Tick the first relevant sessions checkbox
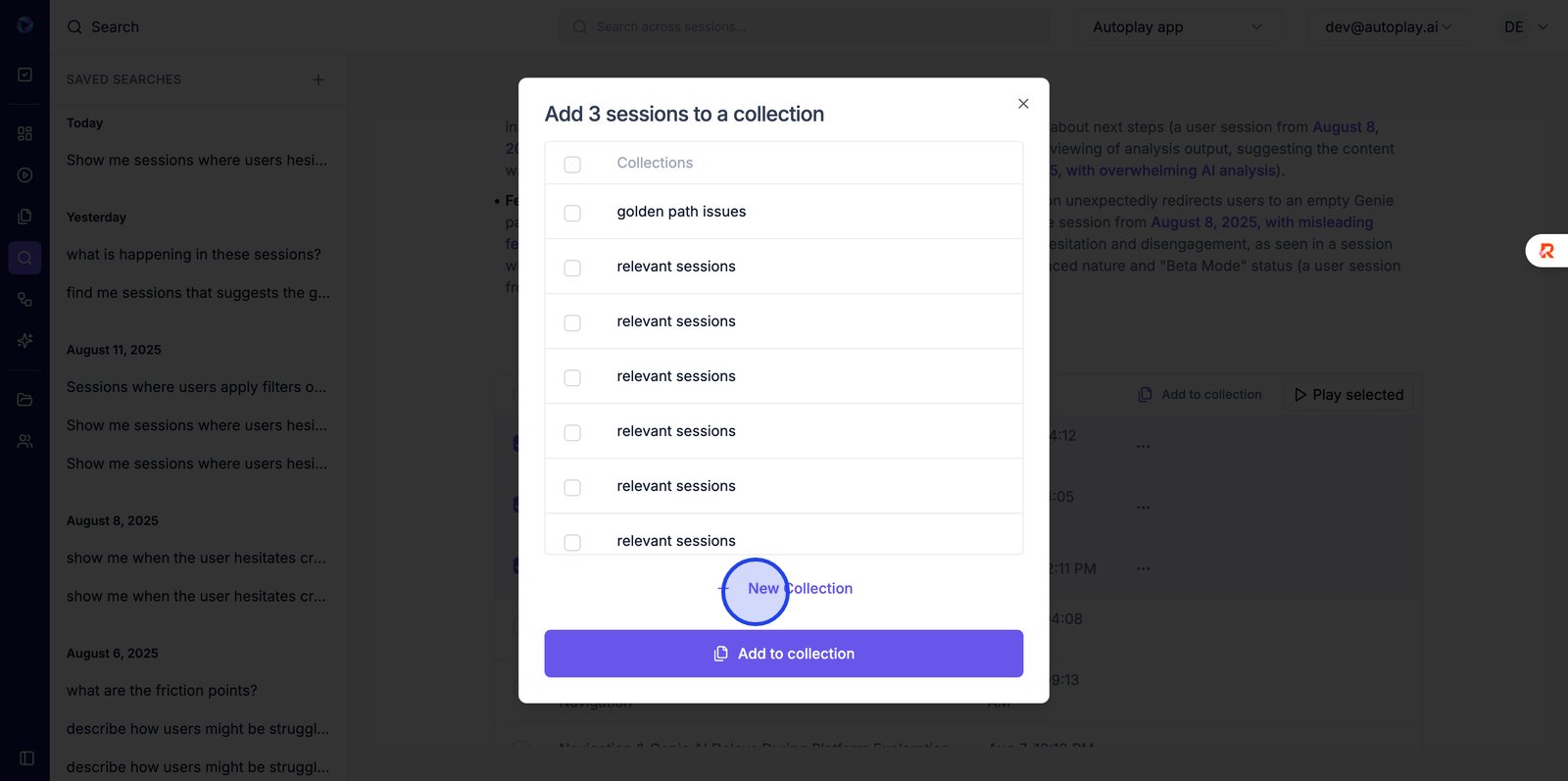The height and width of the screenshot is (781, 1568). 572,268
